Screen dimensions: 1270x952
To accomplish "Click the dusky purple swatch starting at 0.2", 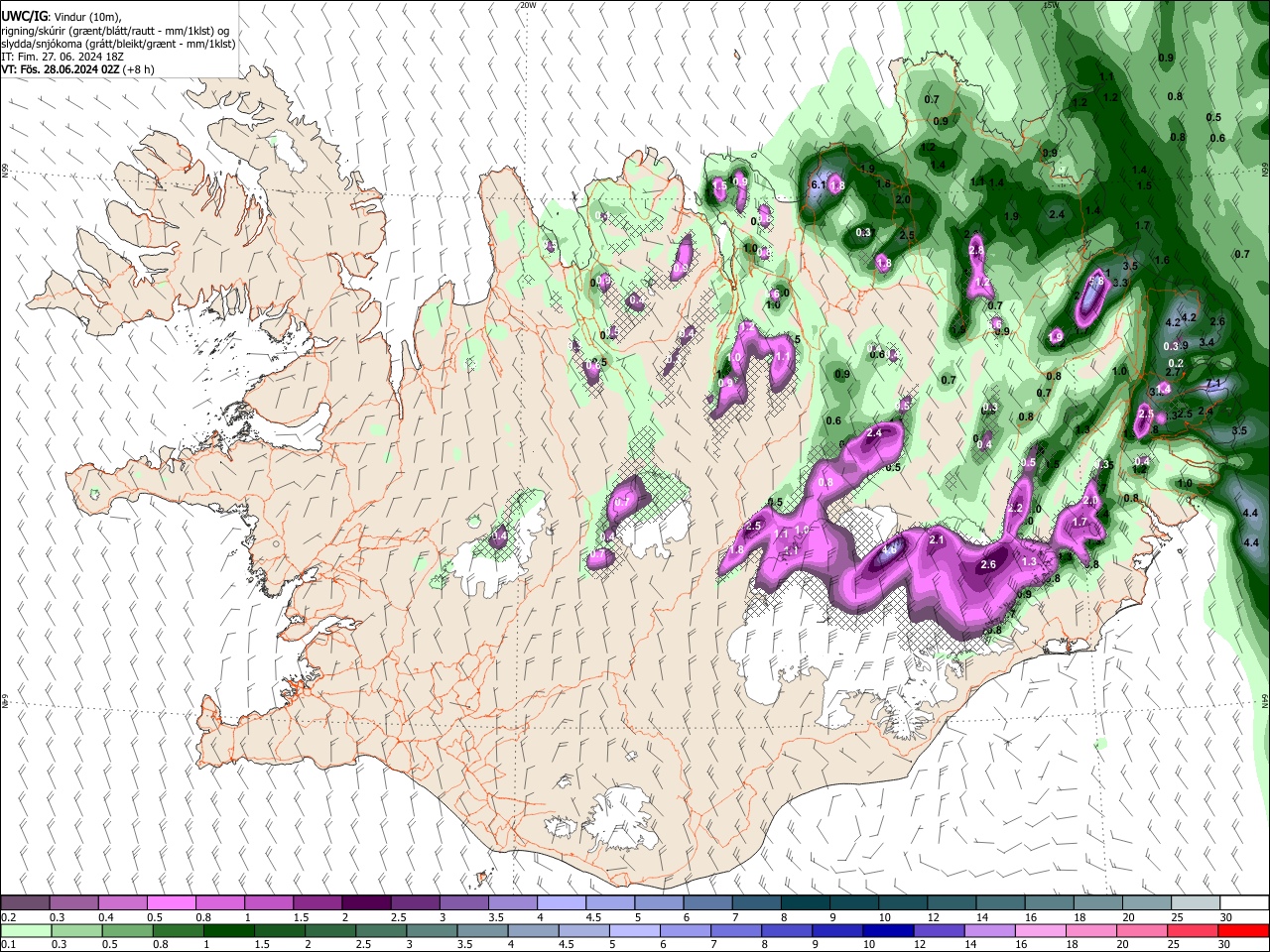I will 25,903.
